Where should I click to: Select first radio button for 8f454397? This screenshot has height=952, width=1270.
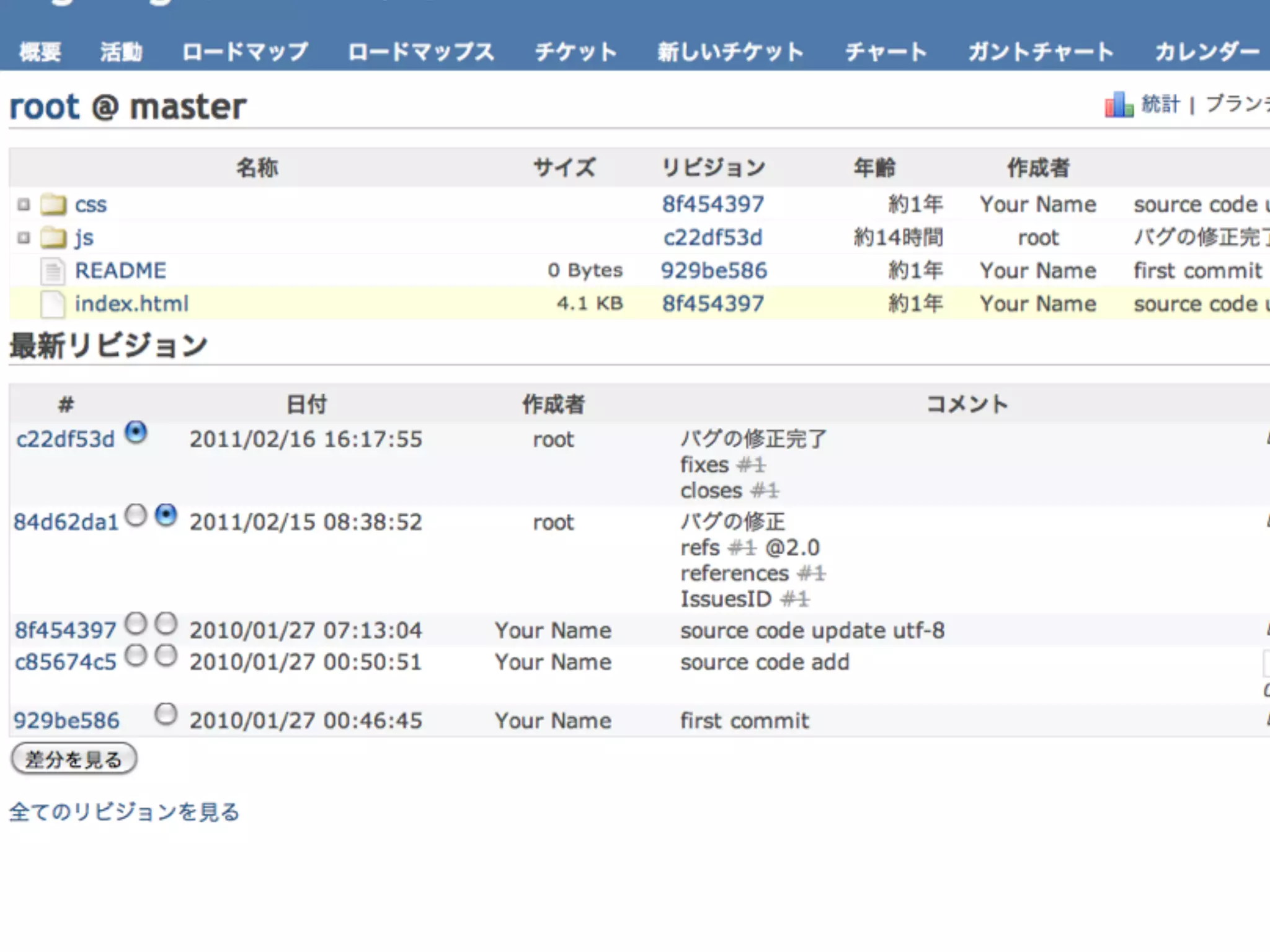[136, 623]
